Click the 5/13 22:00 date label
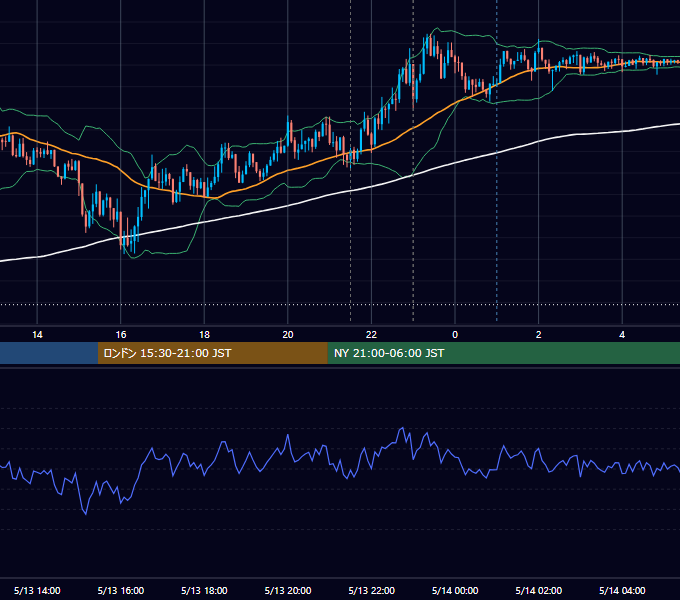 (x=372, y=590)
